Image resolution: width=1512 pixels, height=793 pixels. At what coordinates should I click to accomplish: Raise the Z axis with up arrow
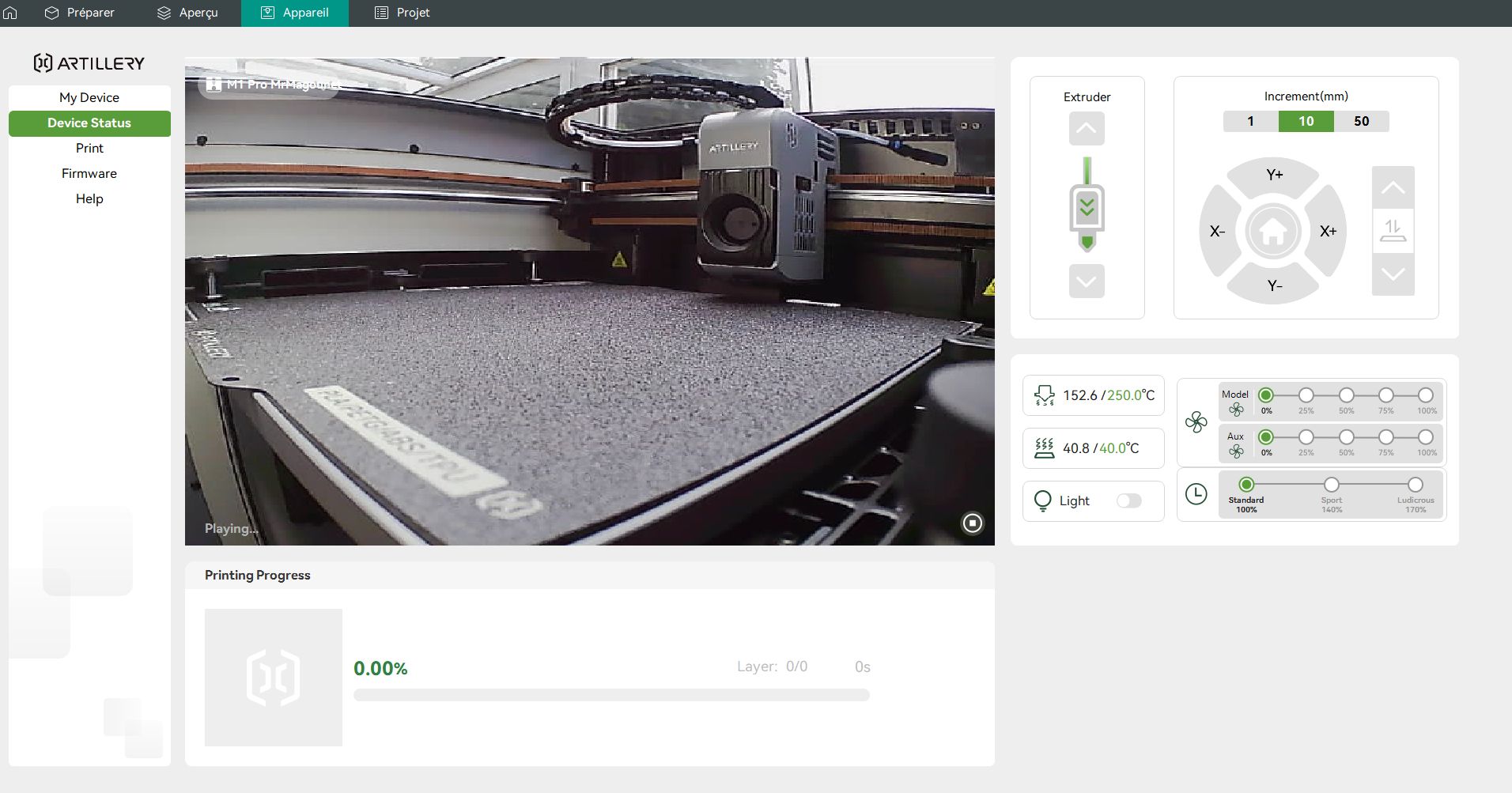pyautogui.click(x=1393, y=187)
